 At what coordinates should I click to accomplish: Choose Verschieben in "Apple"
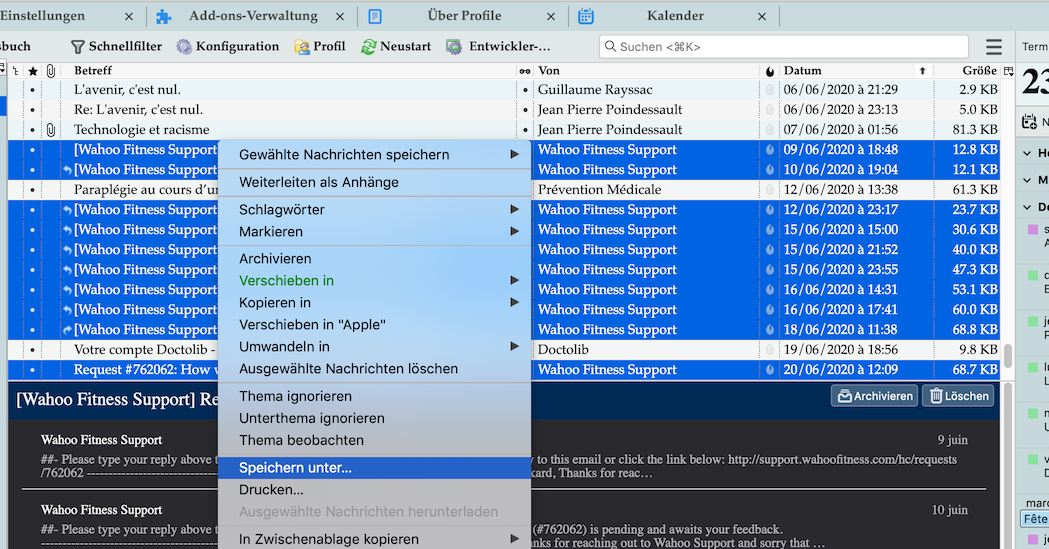click(375, 325)
